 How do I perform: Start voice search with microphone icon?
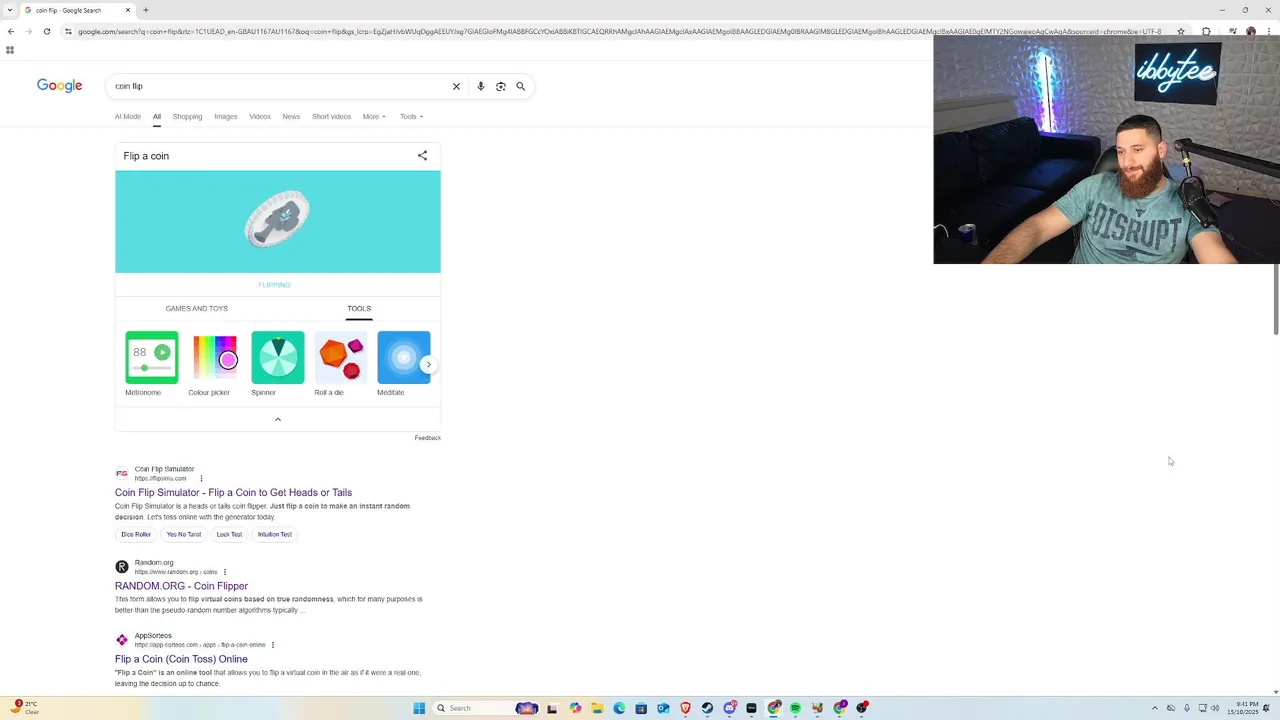(481, 86)
